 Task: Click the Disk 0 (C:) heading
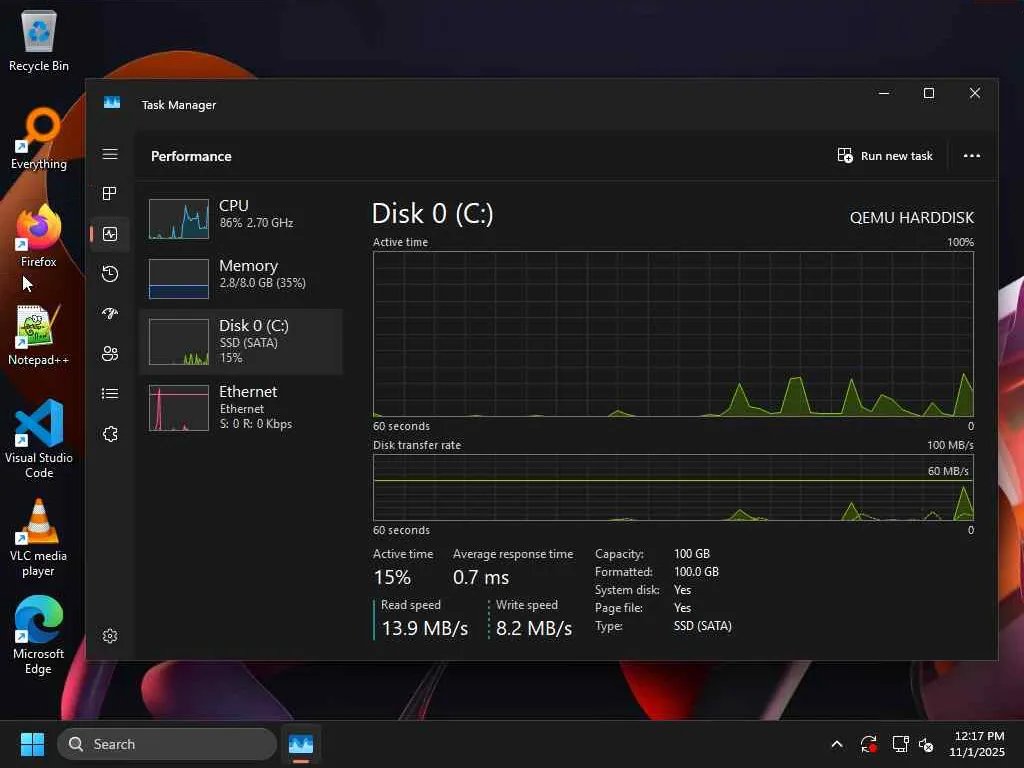tap(432, 214)
